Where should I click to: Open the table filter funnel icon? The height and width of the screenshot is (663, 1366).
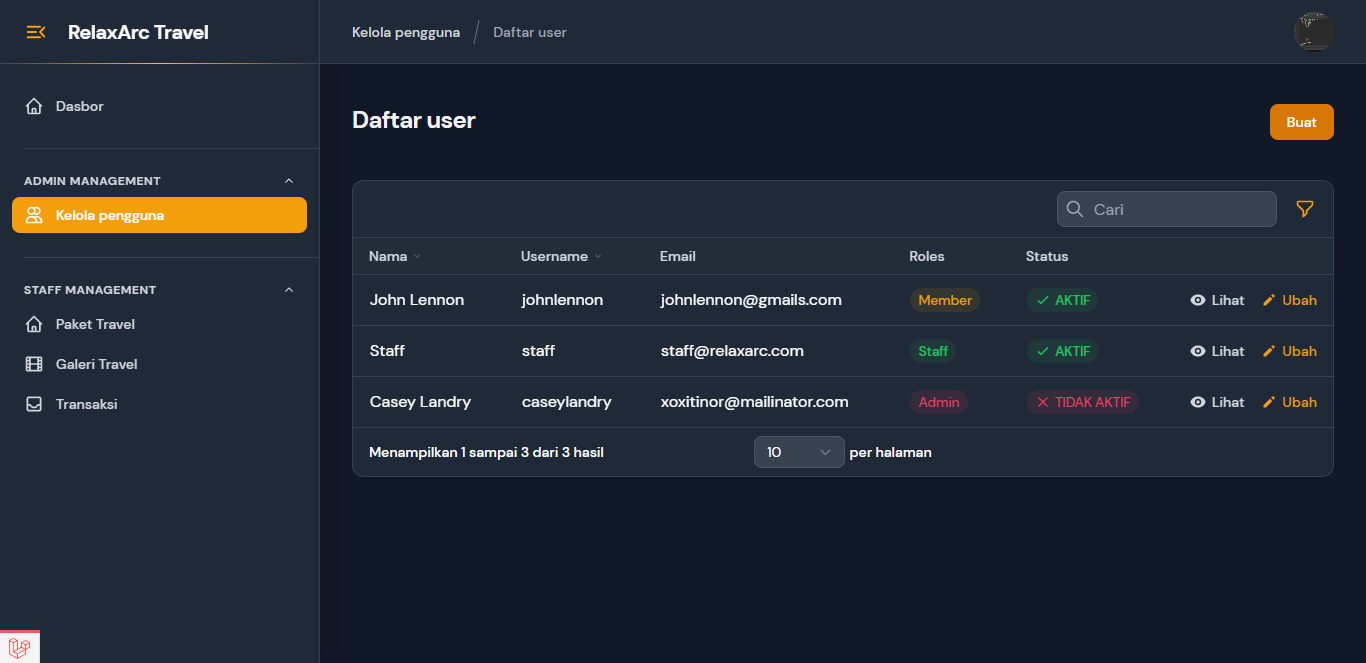pyautogui.click(x=1304, y=209)
